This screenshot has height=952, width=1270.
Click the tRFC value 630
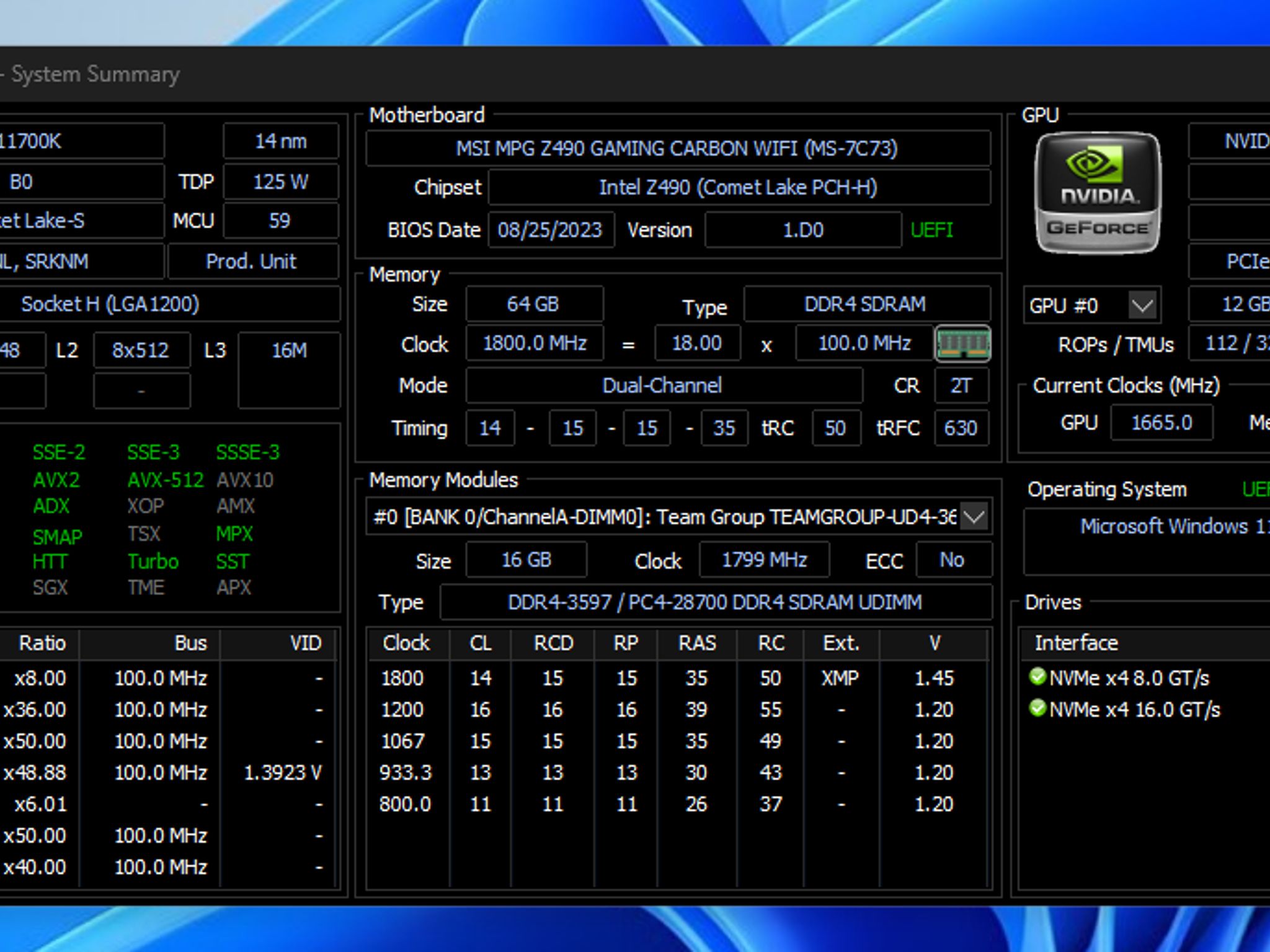[x=961, y=428]
